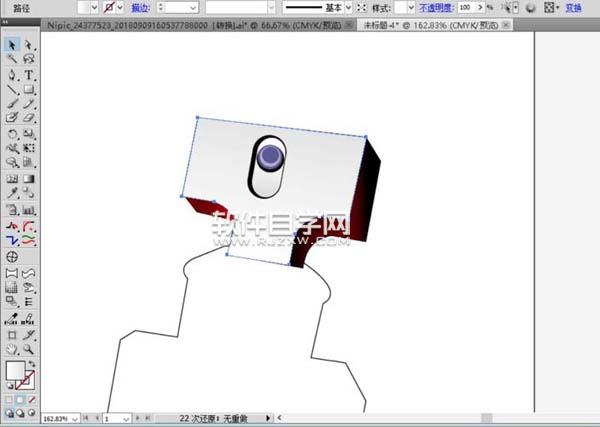Open the stroke weight dropdown
The height and width of the screenshot is (427, 600).
point(193,8)
